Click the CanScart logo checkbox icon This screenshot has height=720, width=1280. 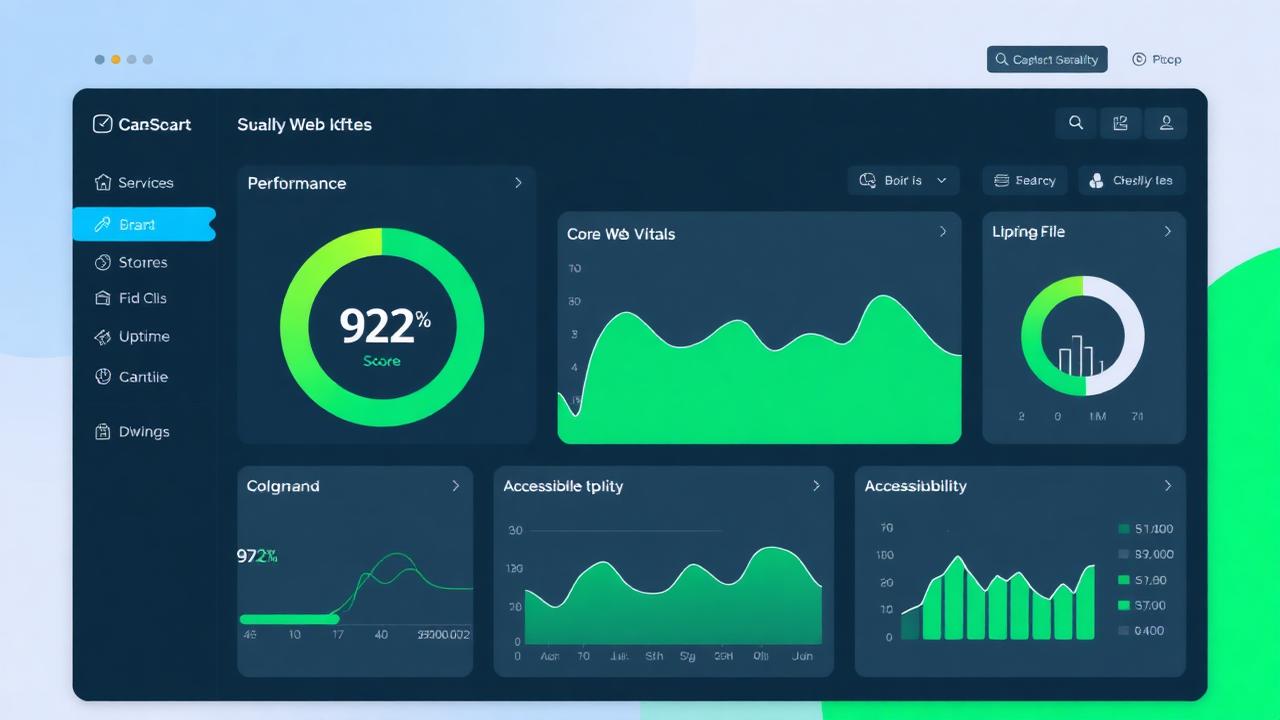[102, 124]
